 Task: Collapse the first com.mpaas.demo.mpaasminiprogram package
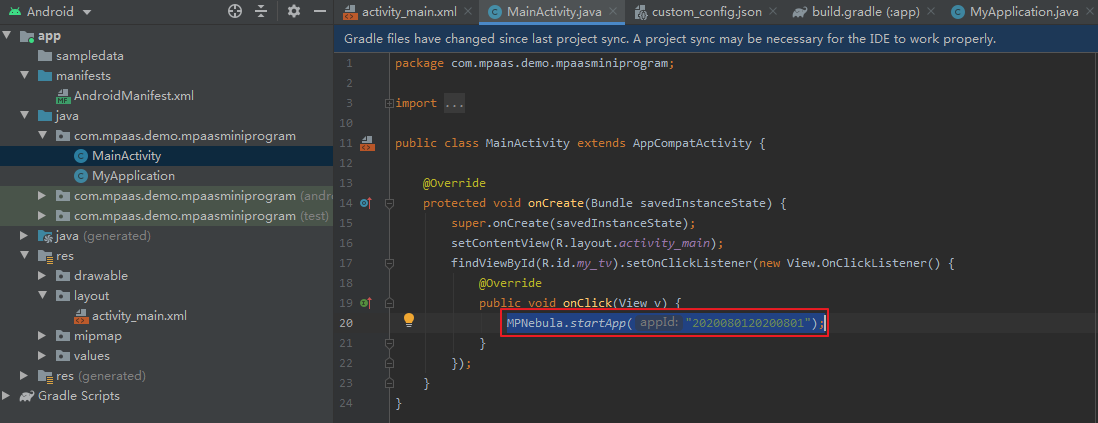tap(43, 136)
